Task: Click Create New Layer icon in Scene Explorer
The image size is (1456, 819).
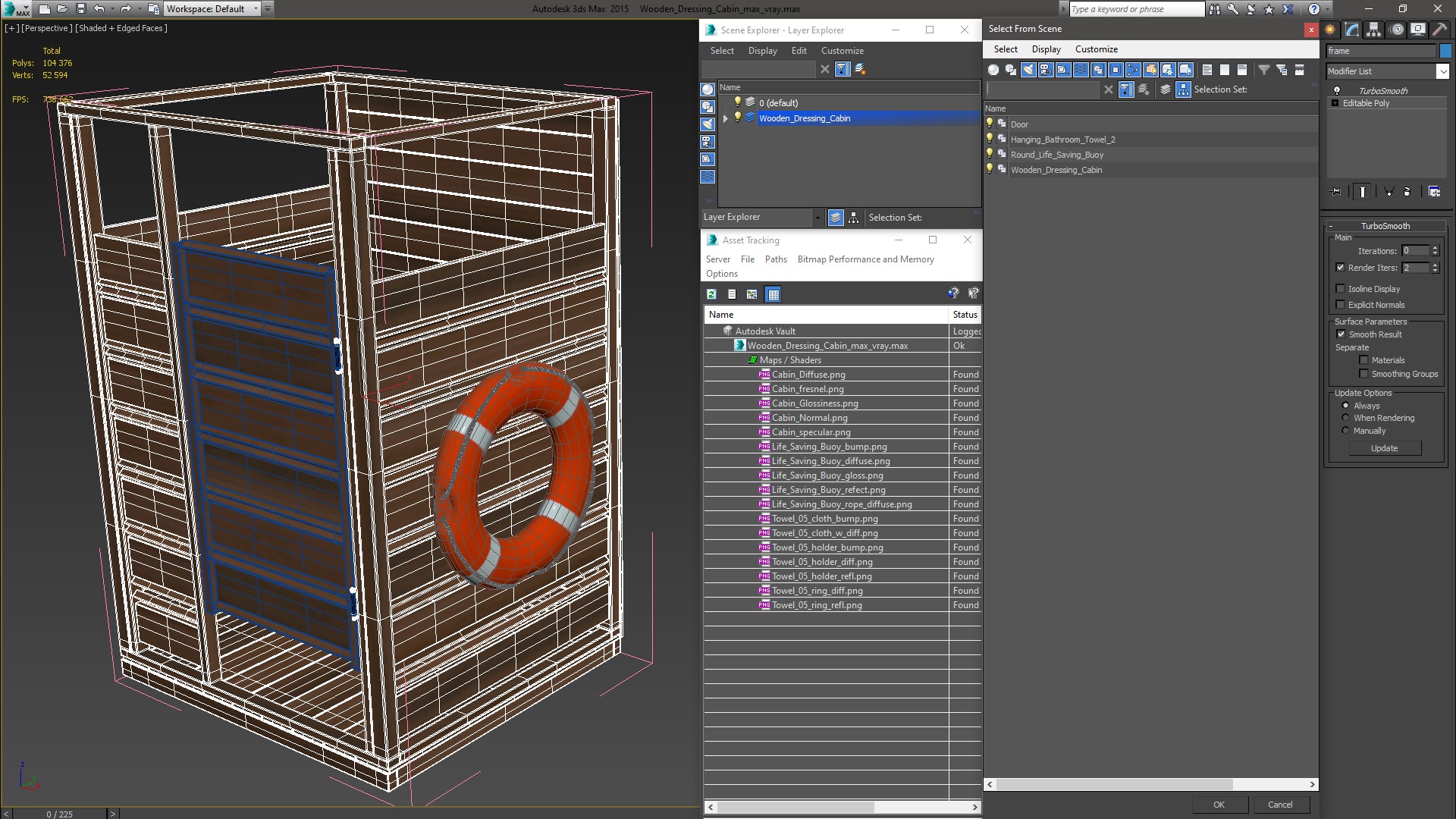Action: [x=860, y=69]
